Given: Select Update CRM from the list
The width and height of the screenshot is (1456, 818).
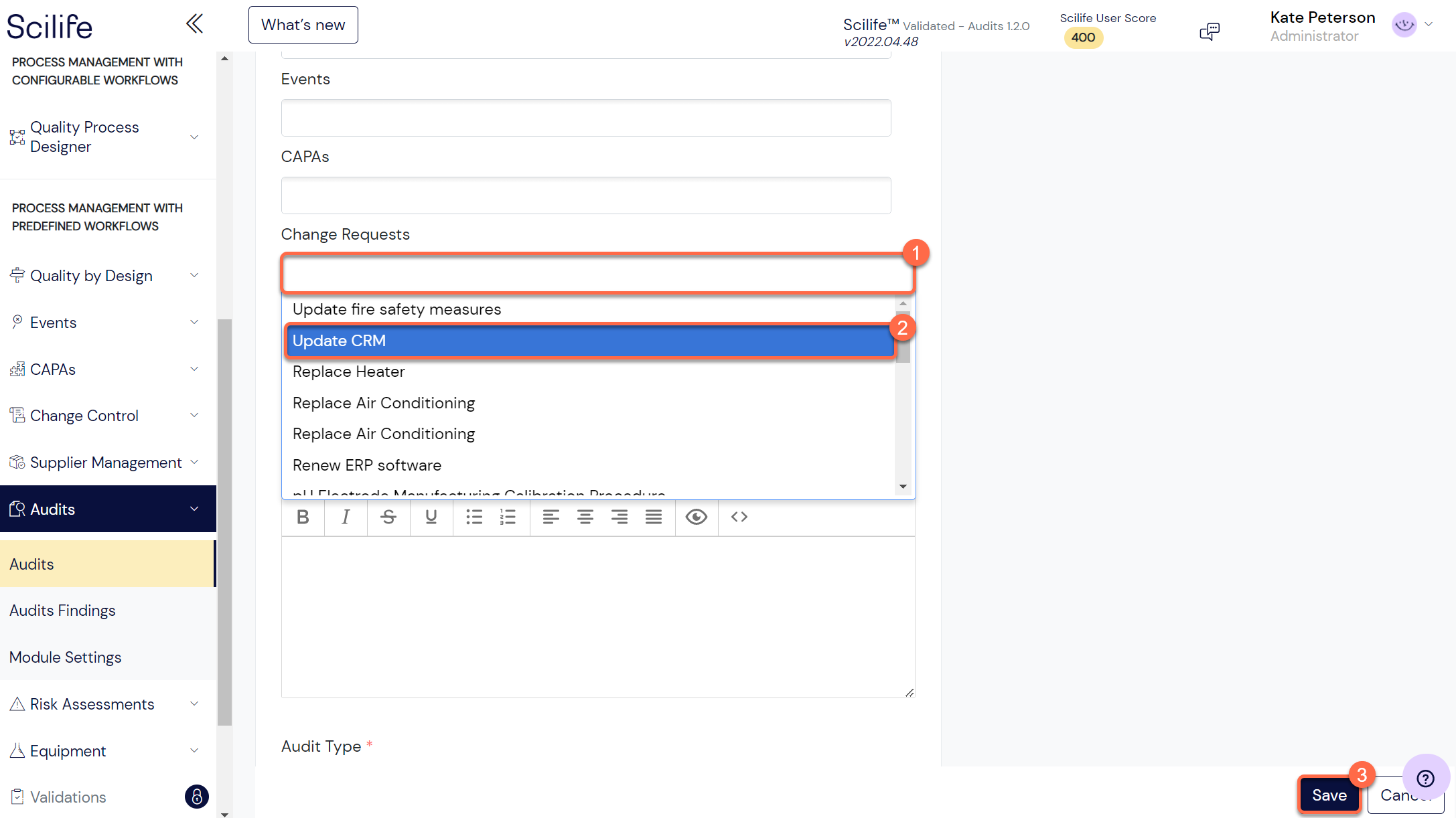Looking at the screenshot, I should (x=591, y=341).
